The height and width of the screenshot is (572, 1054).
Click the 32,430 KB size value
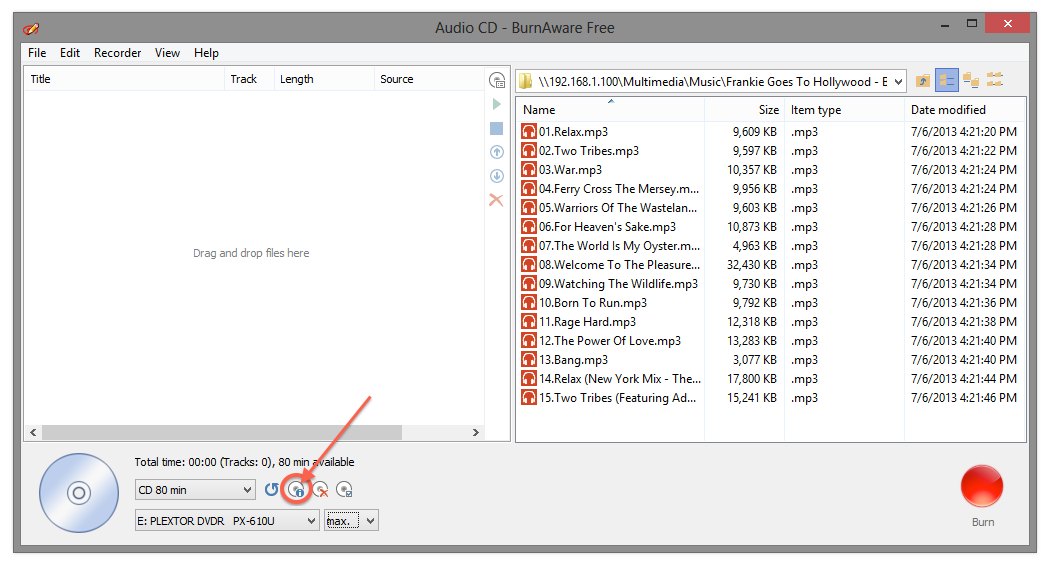tap(752, 265)
